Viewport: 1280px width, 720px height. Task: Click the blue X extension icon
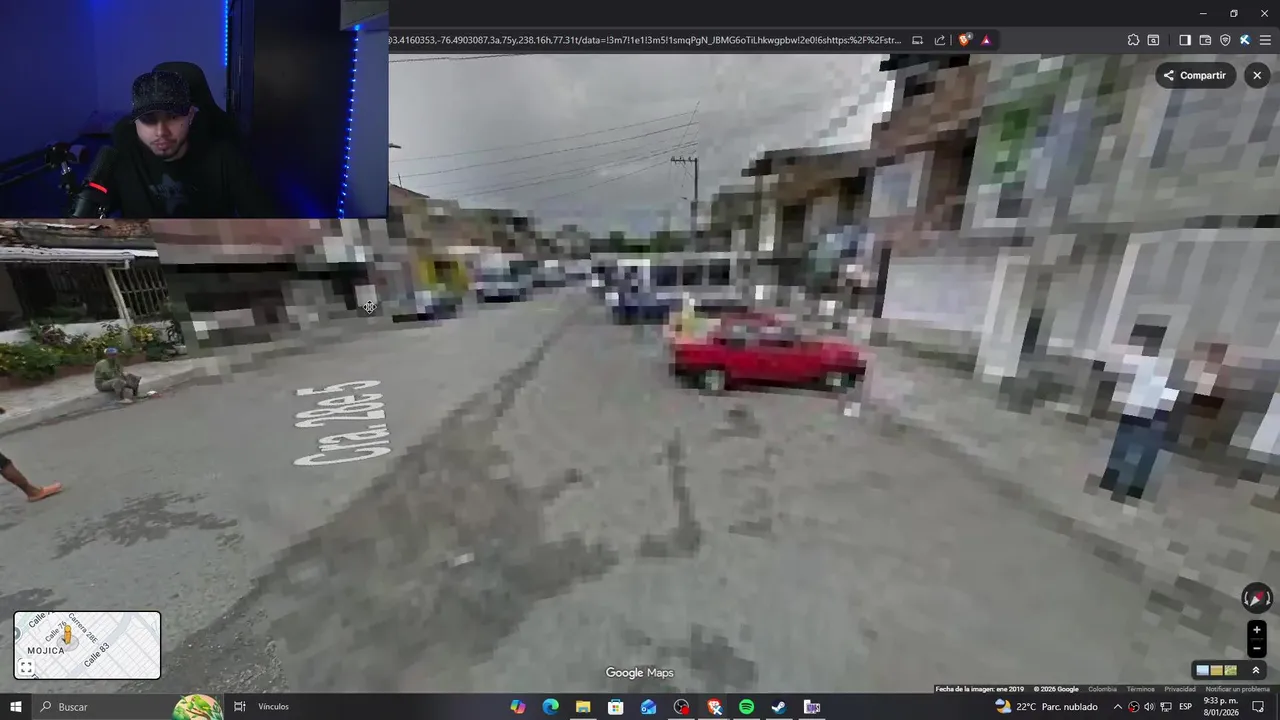point(1245,40)
